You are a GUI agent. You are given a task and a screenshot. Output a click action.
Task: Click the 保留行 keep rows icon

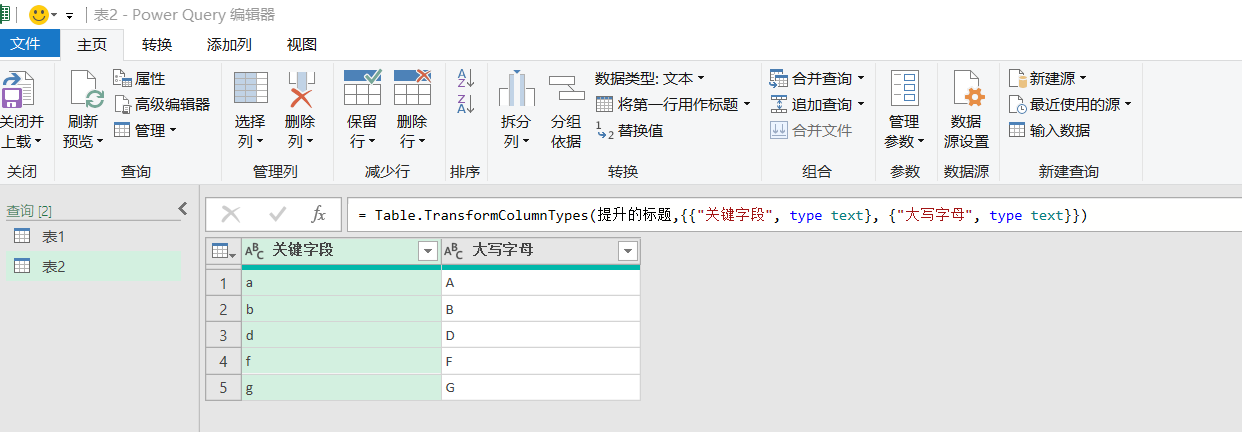[362, 88]
